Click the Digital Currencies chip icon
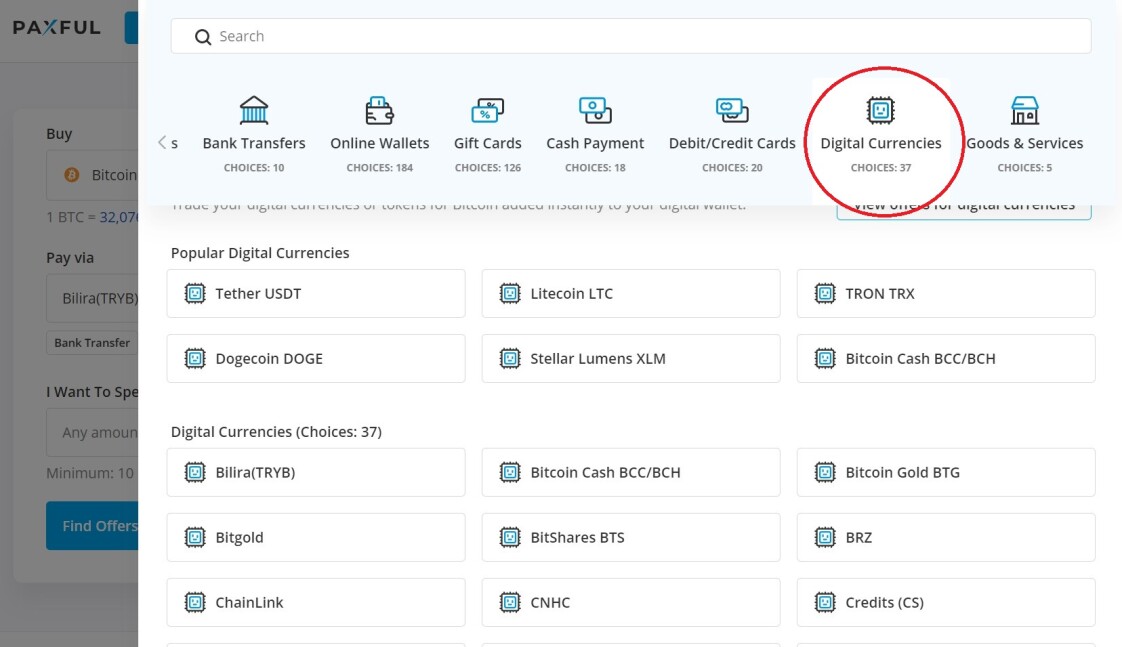Screen dimensions: 1122x647 coord(880,110)
